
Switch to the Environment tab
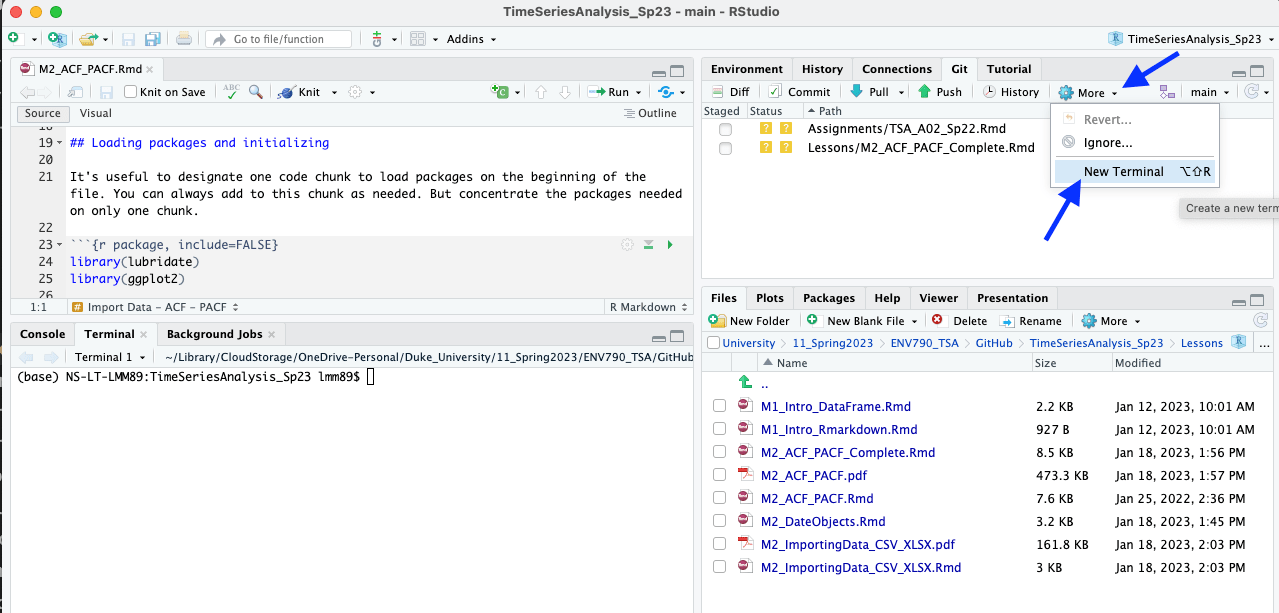click(x=747, y=69)
